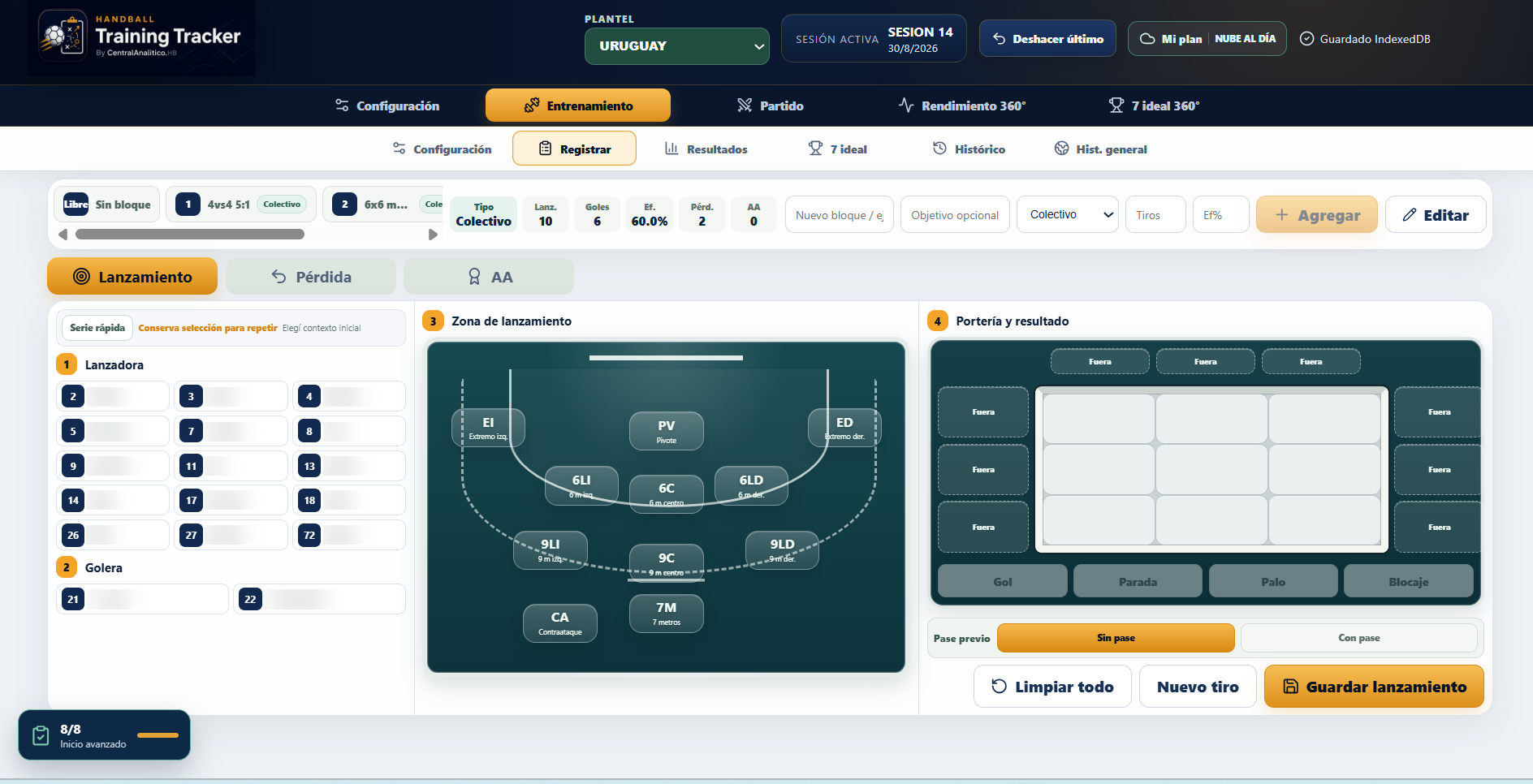The image size is (1533, 784).
Task: Select Sin pase for previous pass
Action: click(x=1116, y=638)
